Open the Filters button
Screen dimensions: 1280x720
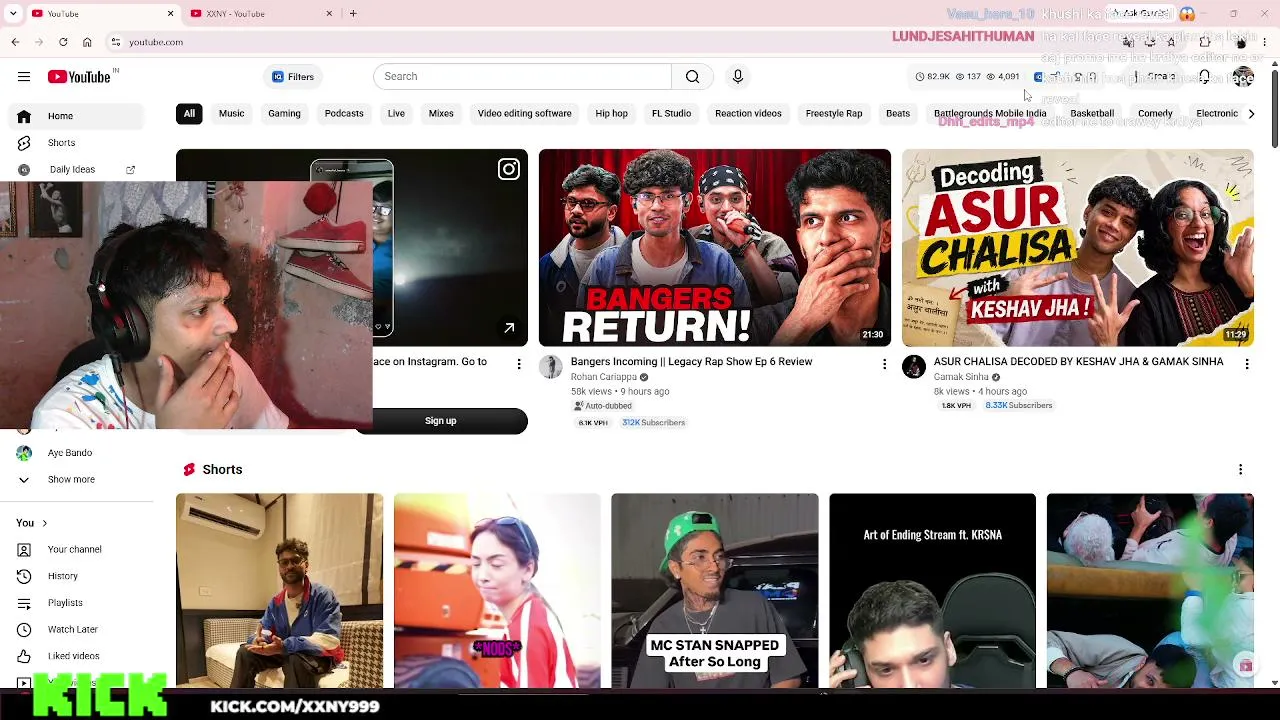(293, 77)
